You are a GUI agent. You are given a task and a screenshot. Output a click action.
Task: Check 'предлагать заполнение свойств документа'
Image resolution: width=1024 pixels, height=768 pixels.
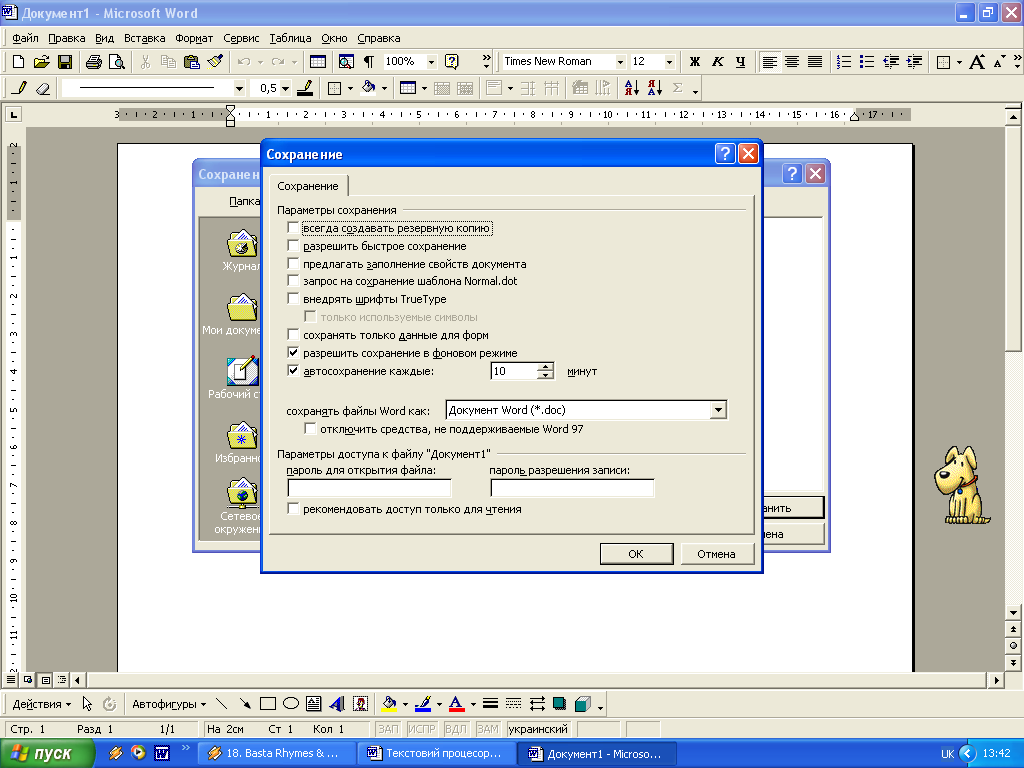293,264
